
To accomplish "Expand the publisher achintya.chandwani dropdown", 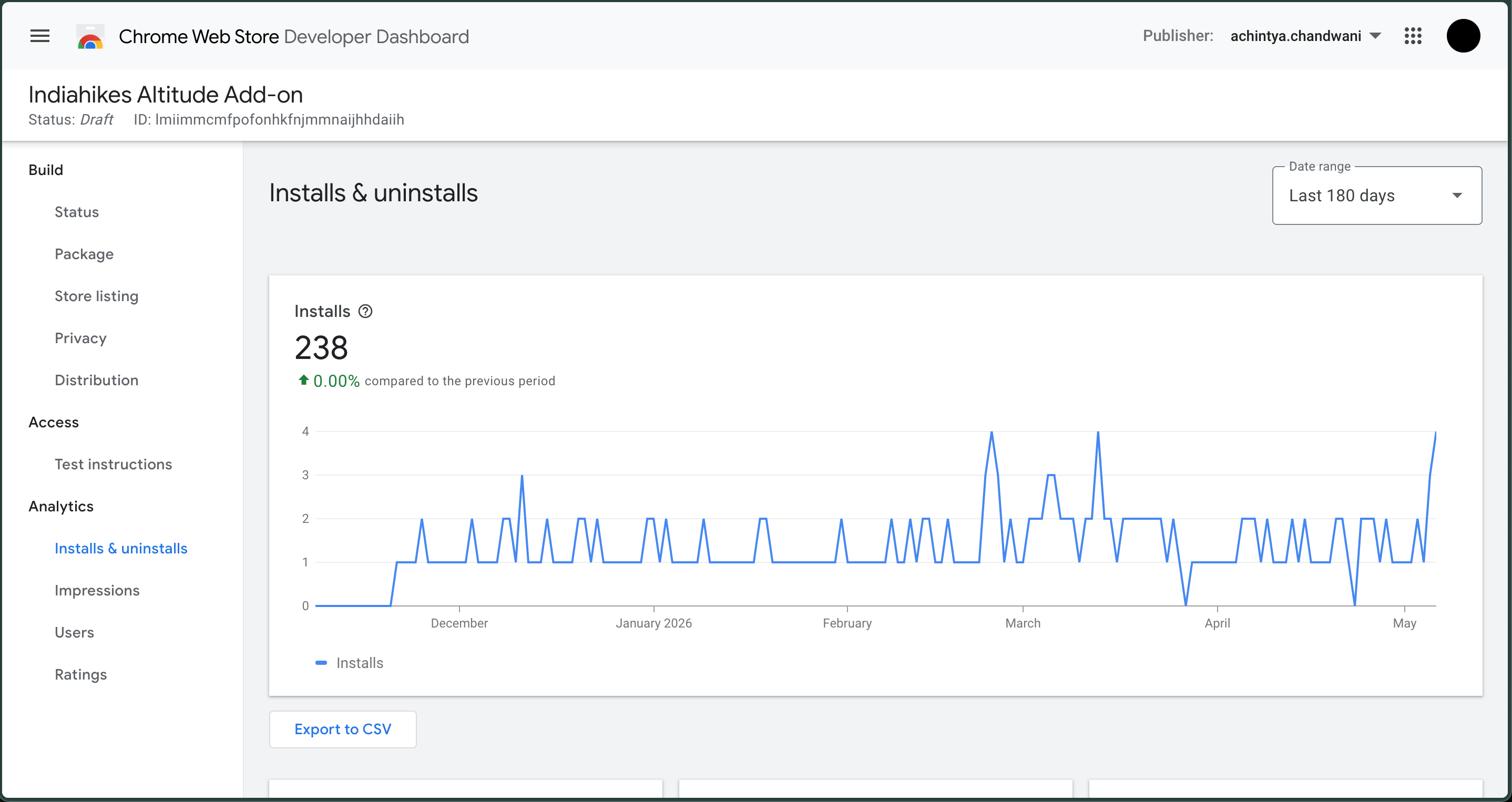I will coord(1305,36).
